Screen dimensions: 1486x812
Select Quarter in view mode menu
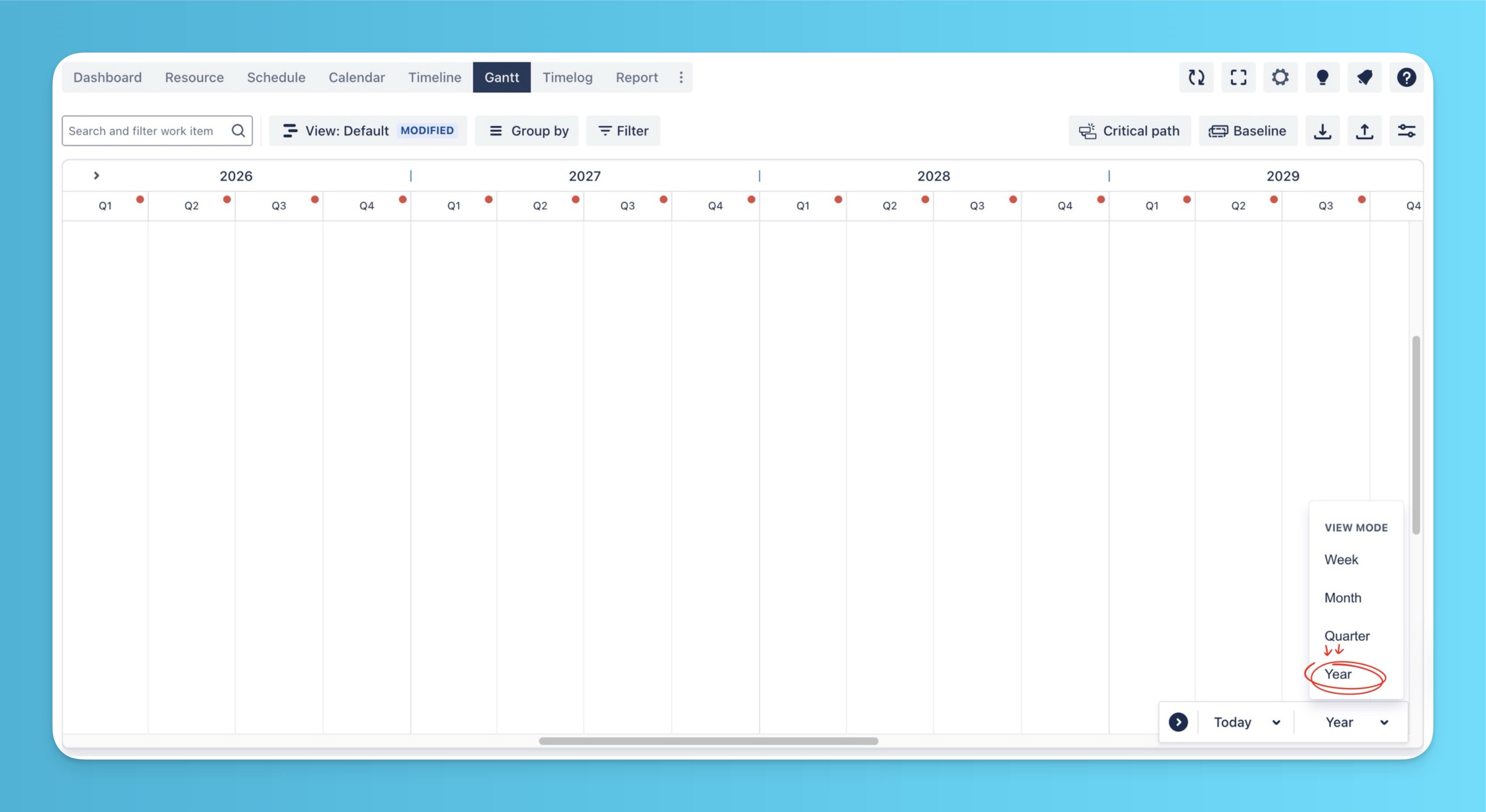click(x=1346, y=635)
